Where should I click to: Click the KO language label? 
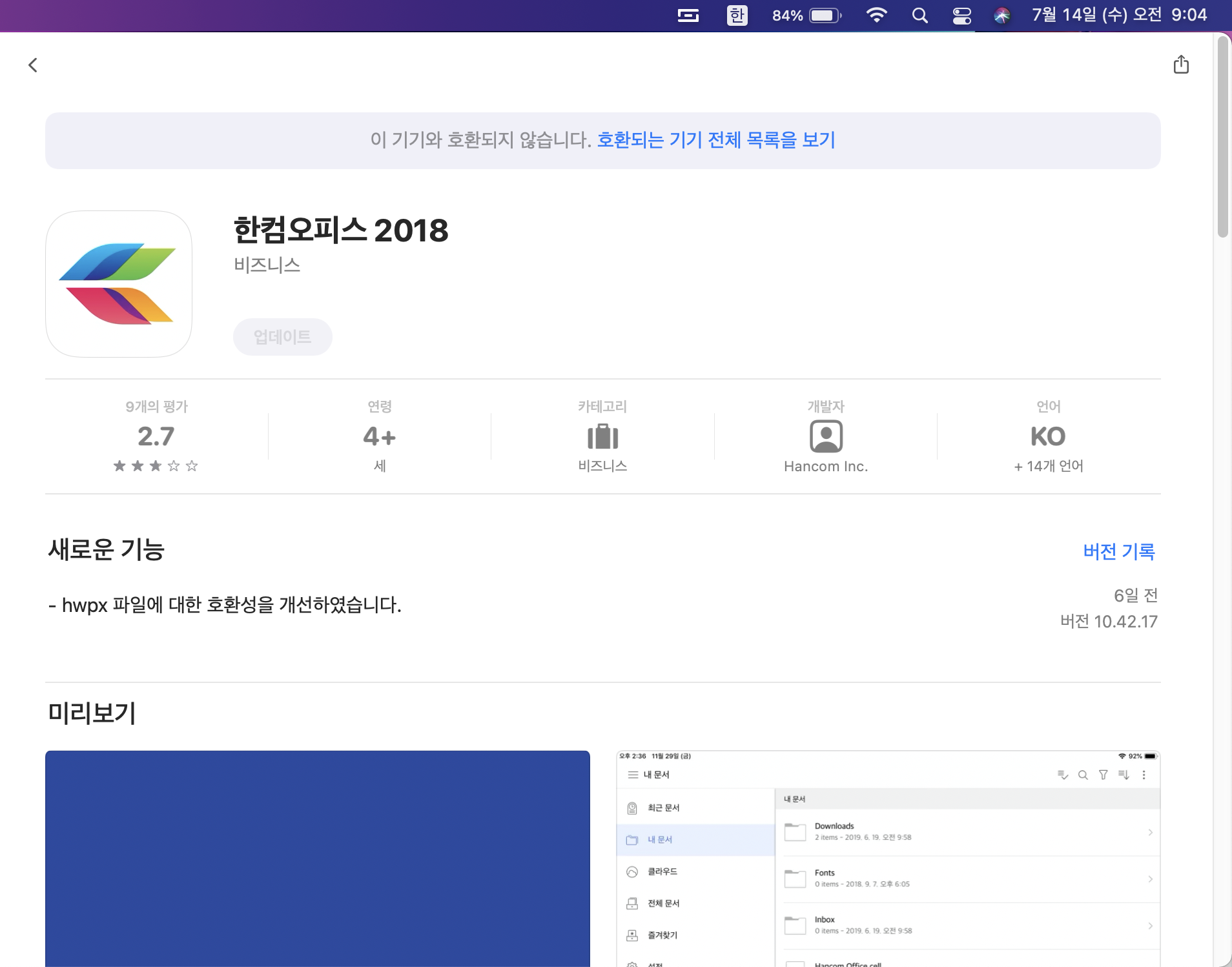coord(1048,436)
